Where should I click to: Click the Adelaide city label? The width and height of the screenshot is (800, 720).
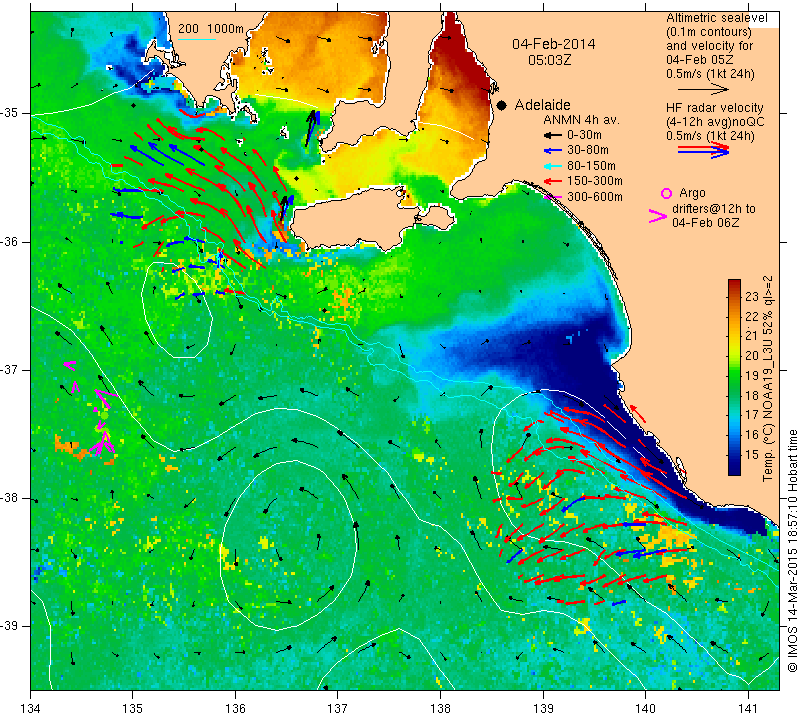[542, 105]
